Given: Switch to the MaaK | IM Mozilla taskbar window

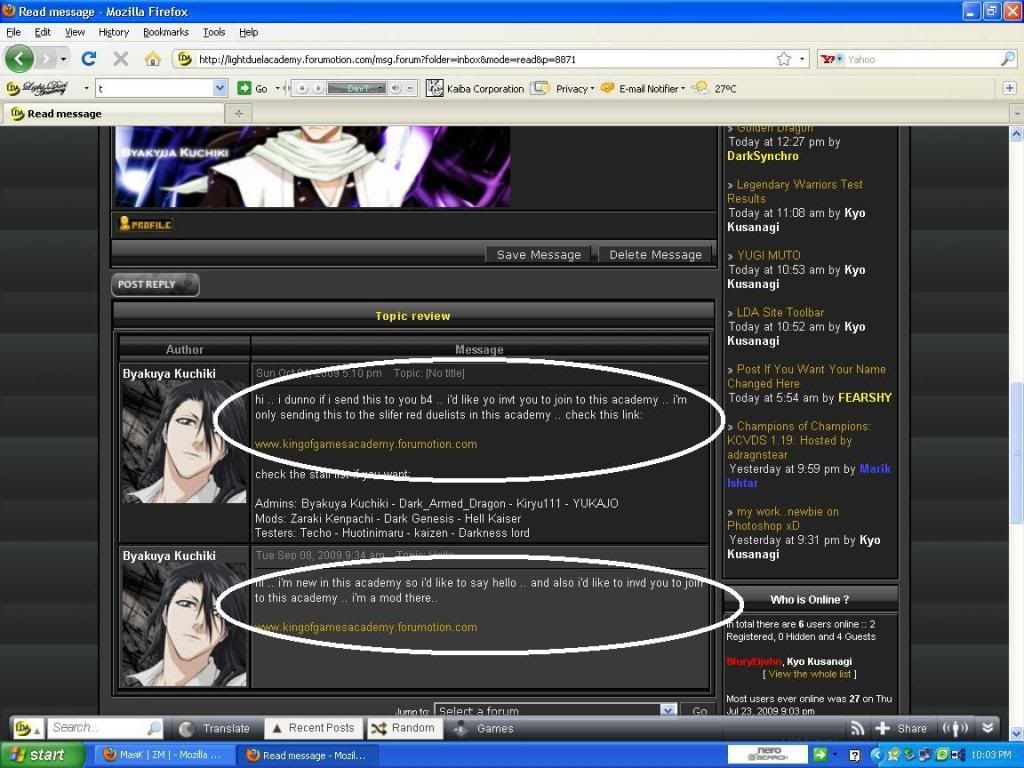Looking at the screenshot, I should click(x=163, y=755).
